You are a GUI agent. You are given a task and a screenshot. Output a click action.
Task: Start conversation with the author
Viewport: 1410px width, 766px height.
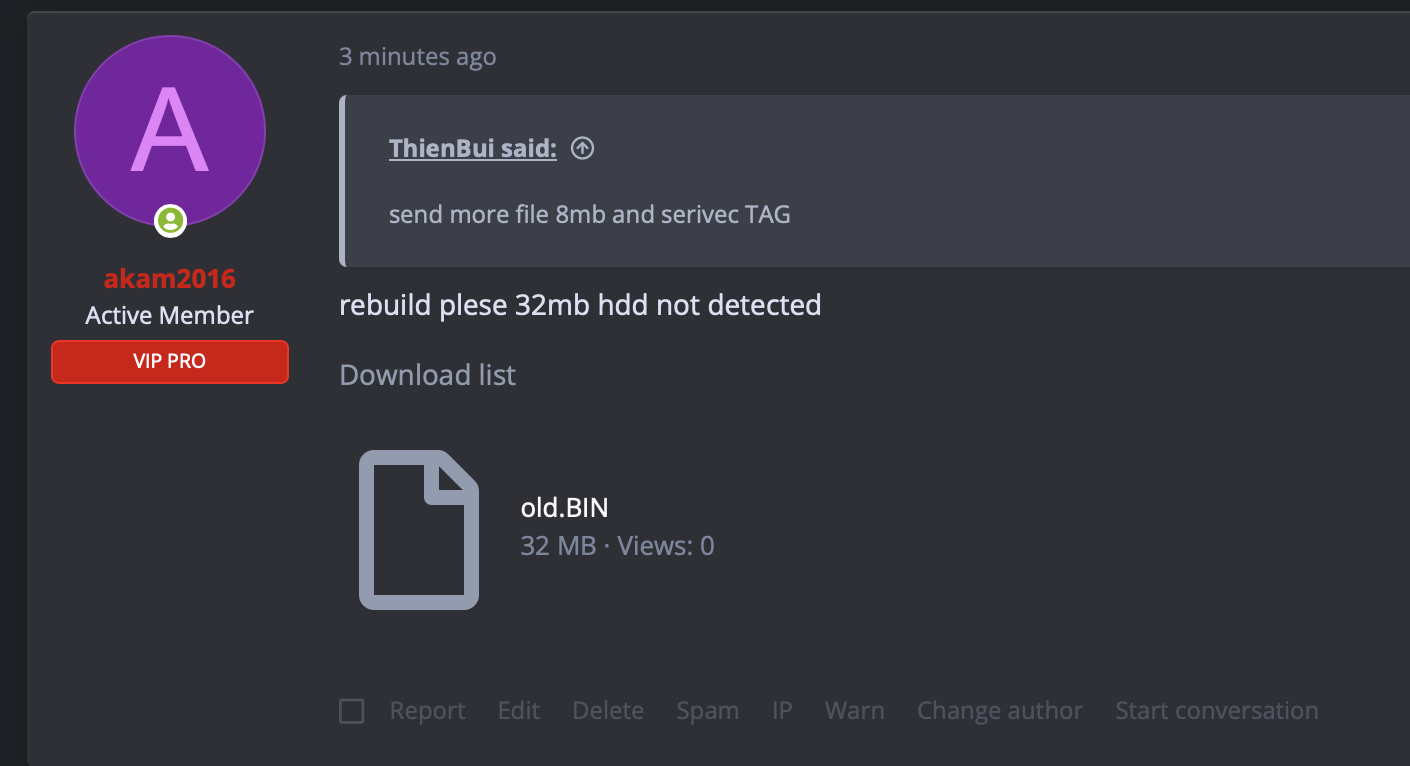point(1216,711)
